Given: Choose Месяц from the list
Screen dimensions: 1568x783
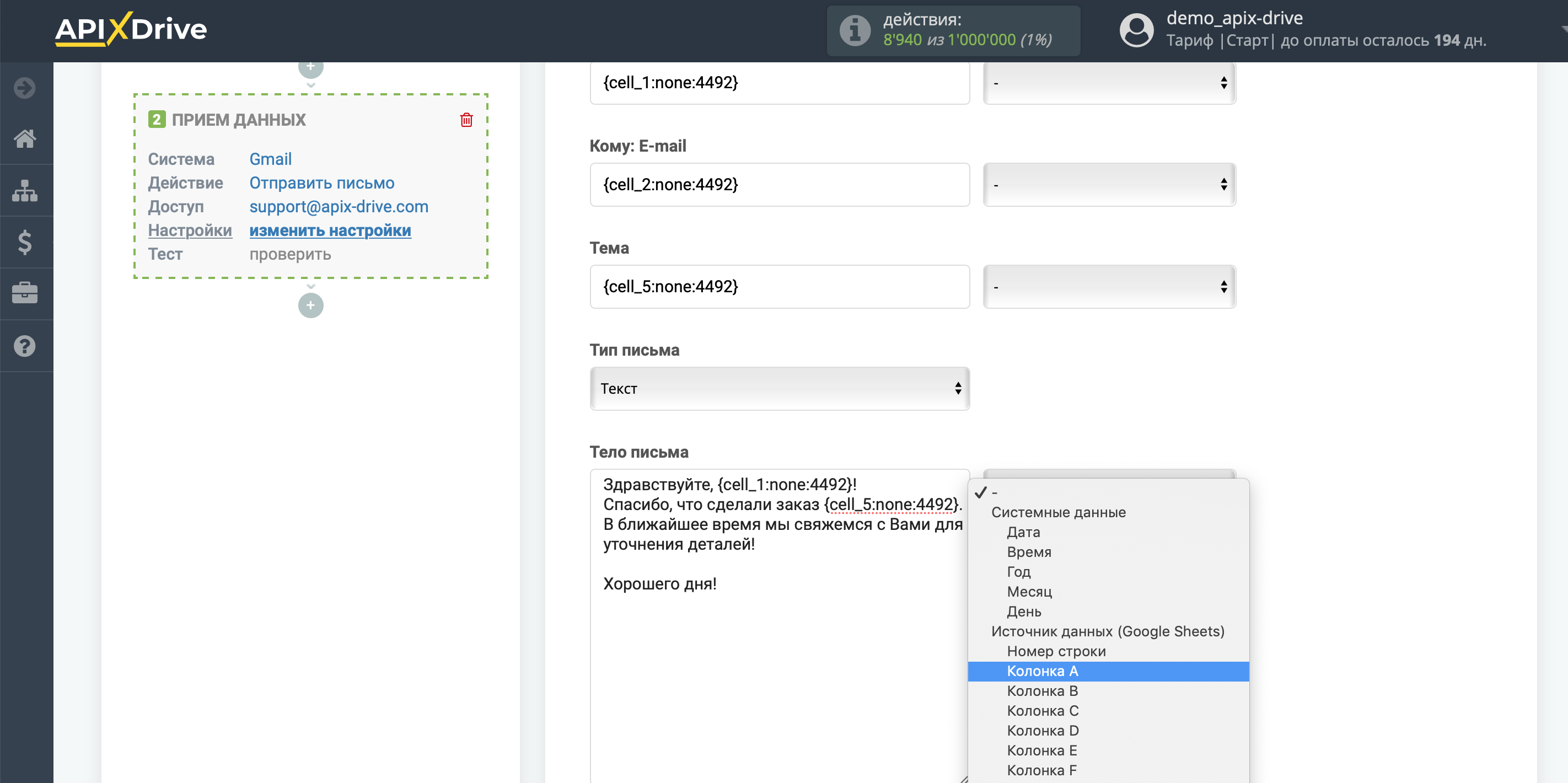Looking at the screenshot, I should pos(1108,592).
